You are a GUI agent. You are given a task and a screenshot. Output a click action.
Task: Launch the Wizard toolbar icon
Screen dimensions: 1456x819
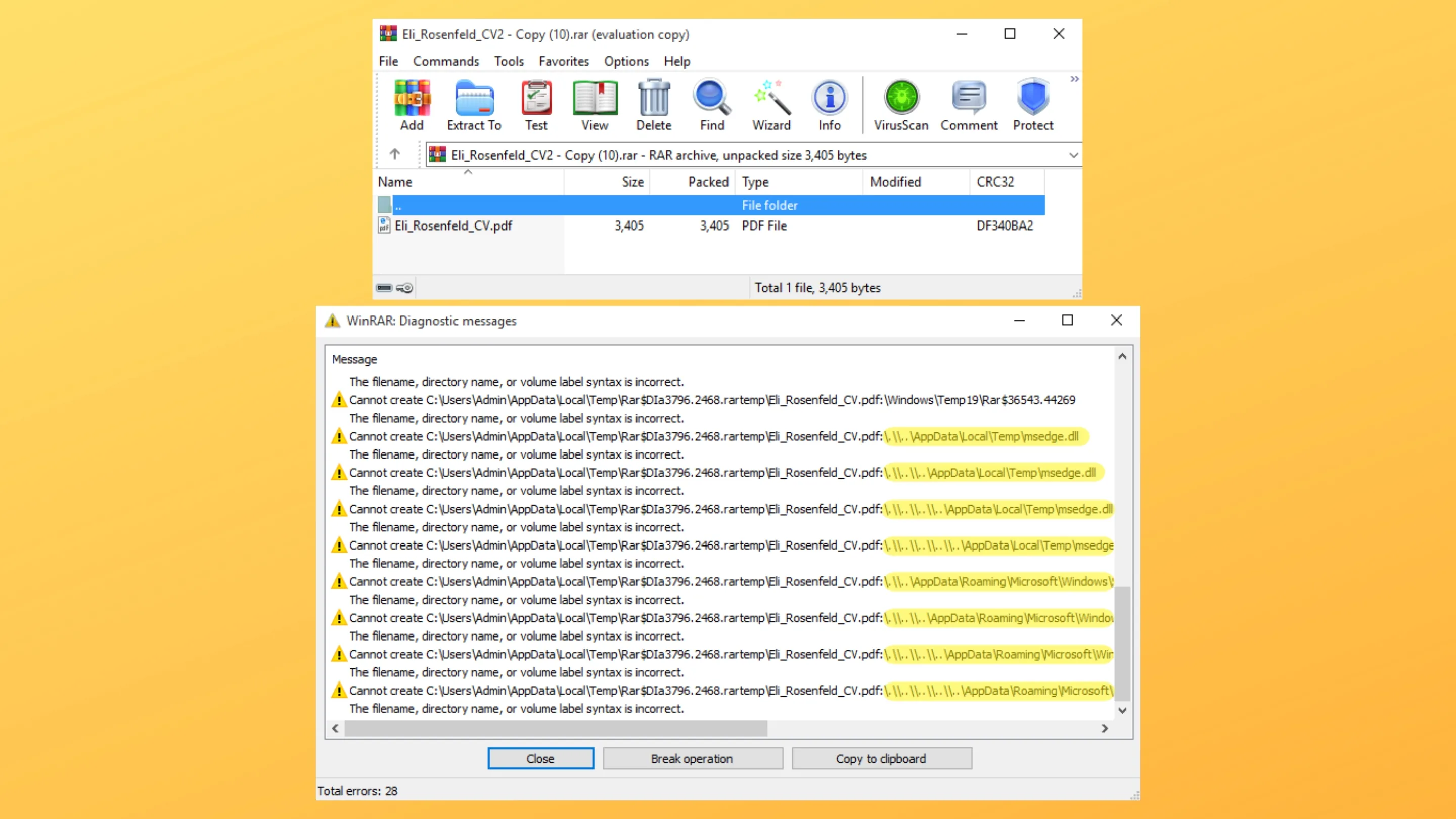click(x=771, y=106)
